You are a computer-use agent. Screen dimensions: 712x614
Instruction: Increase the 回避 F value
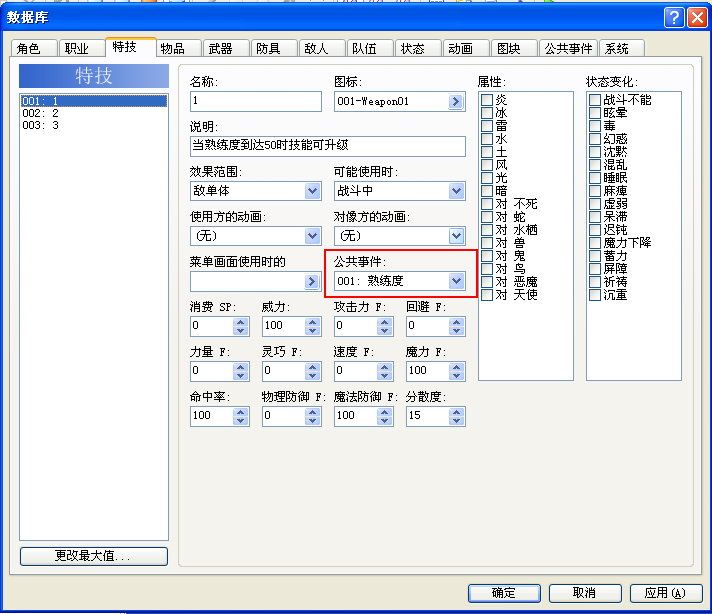pos(456,322)
